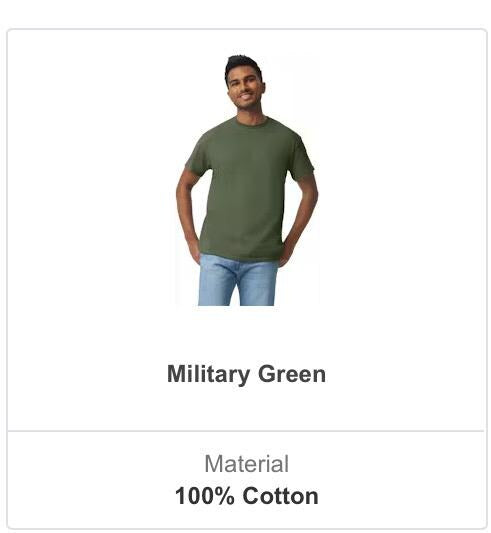Click the t-shirt crew neck collar

tap(252, 122)
